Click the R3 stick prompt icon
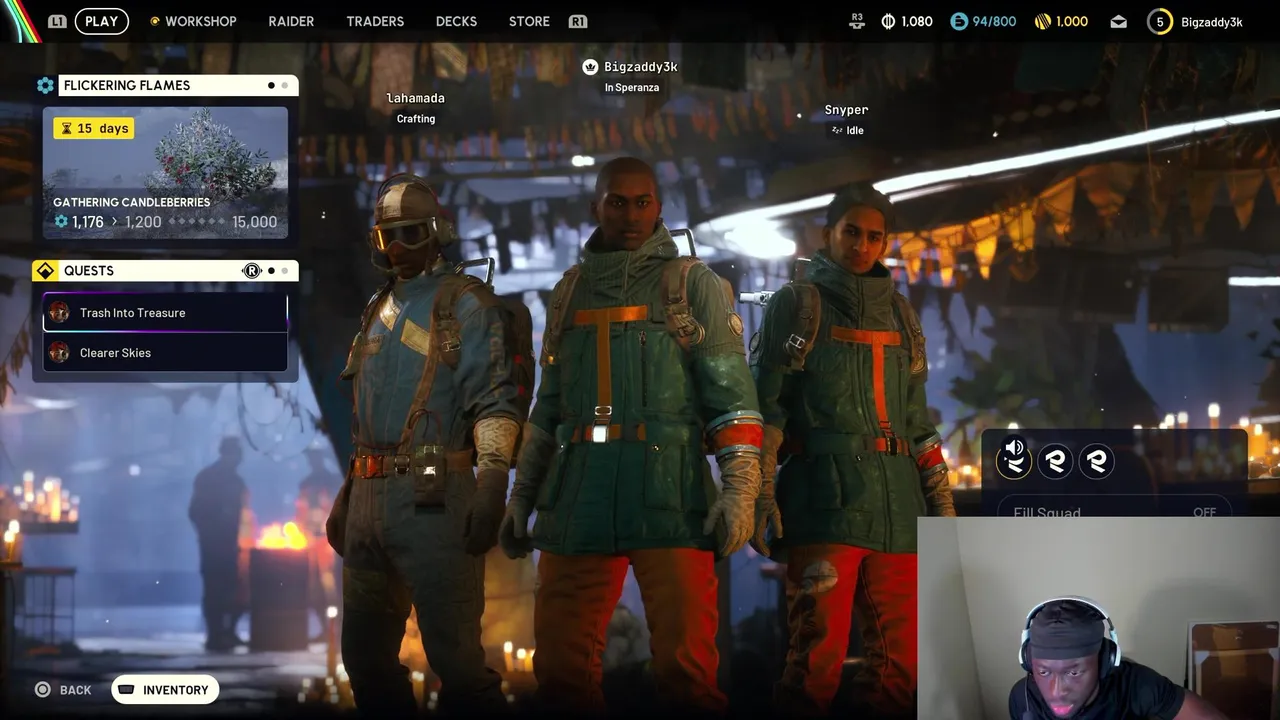1280x720 pixels. [856, 21]
